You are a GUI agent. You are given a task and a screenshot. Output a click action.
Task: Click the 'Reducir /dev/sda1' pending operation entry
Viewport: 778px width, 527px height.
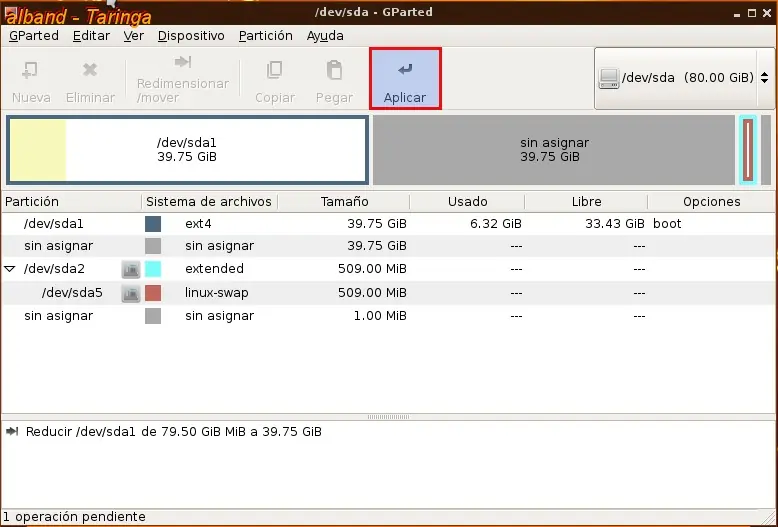click(174, 432)
